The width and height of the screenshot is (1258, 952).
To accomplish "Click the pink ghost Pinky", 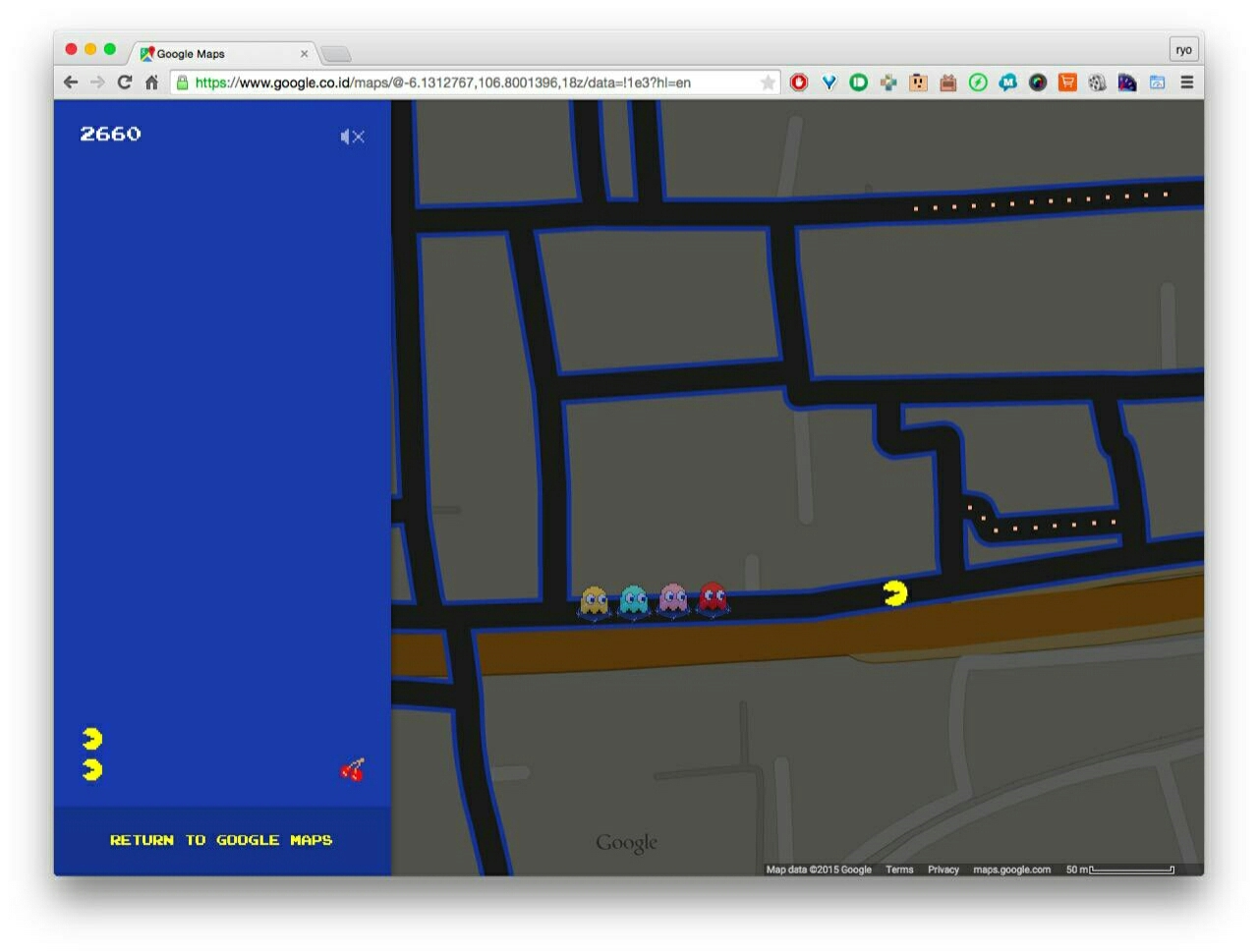I will point(673,598).
